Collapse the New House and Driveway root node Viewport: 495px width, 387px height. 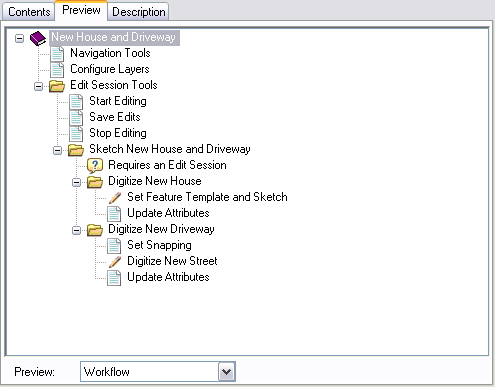[x=19, y=38]
